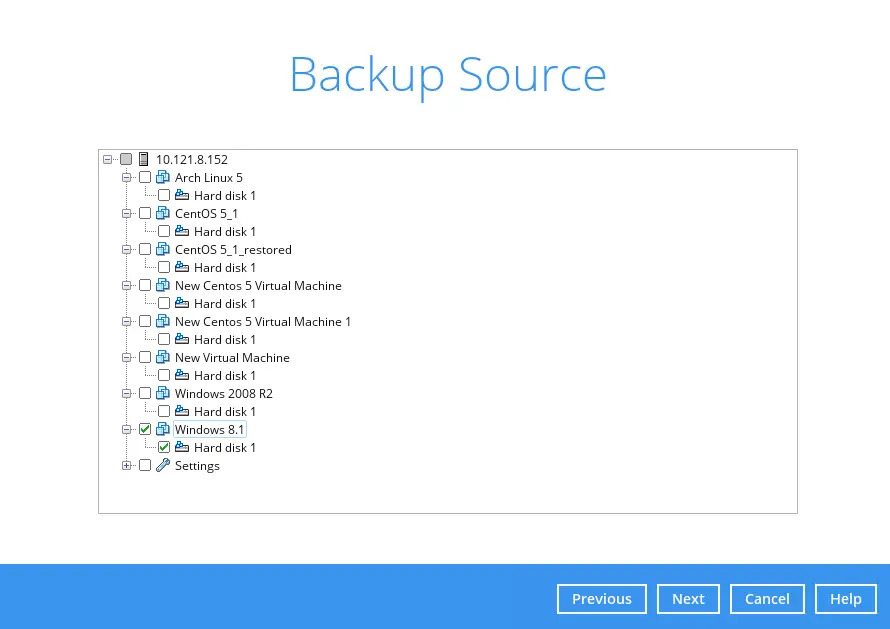890x629 pixels.
Task: Click the Settings wrench icon
Action: point(163,466)
